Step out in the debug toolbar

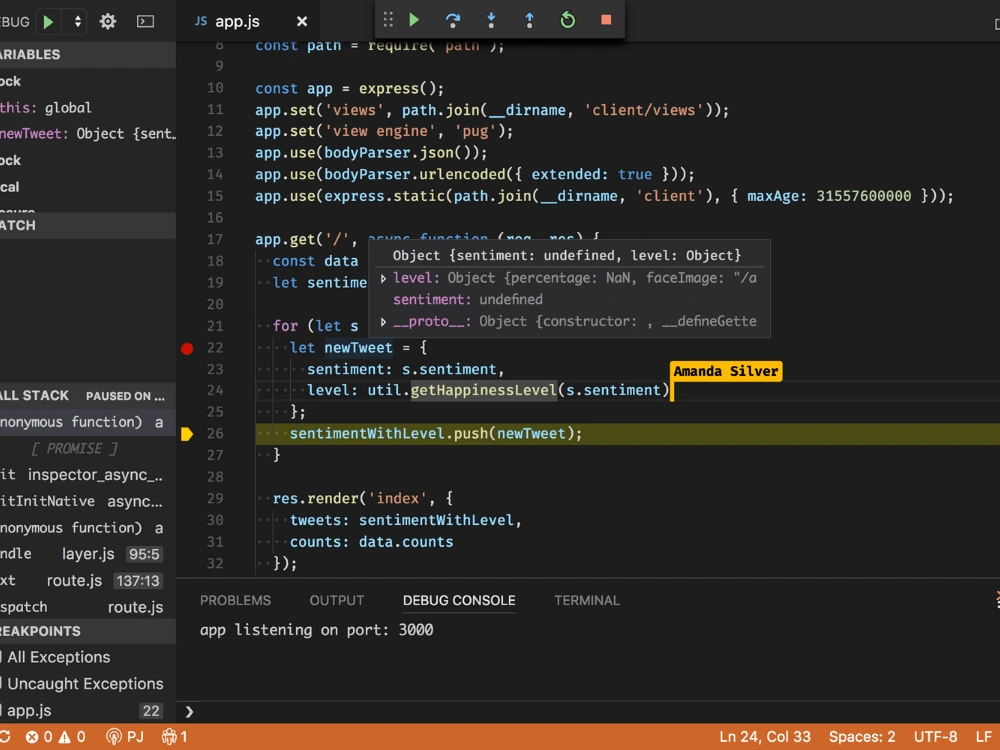[529, 20]
